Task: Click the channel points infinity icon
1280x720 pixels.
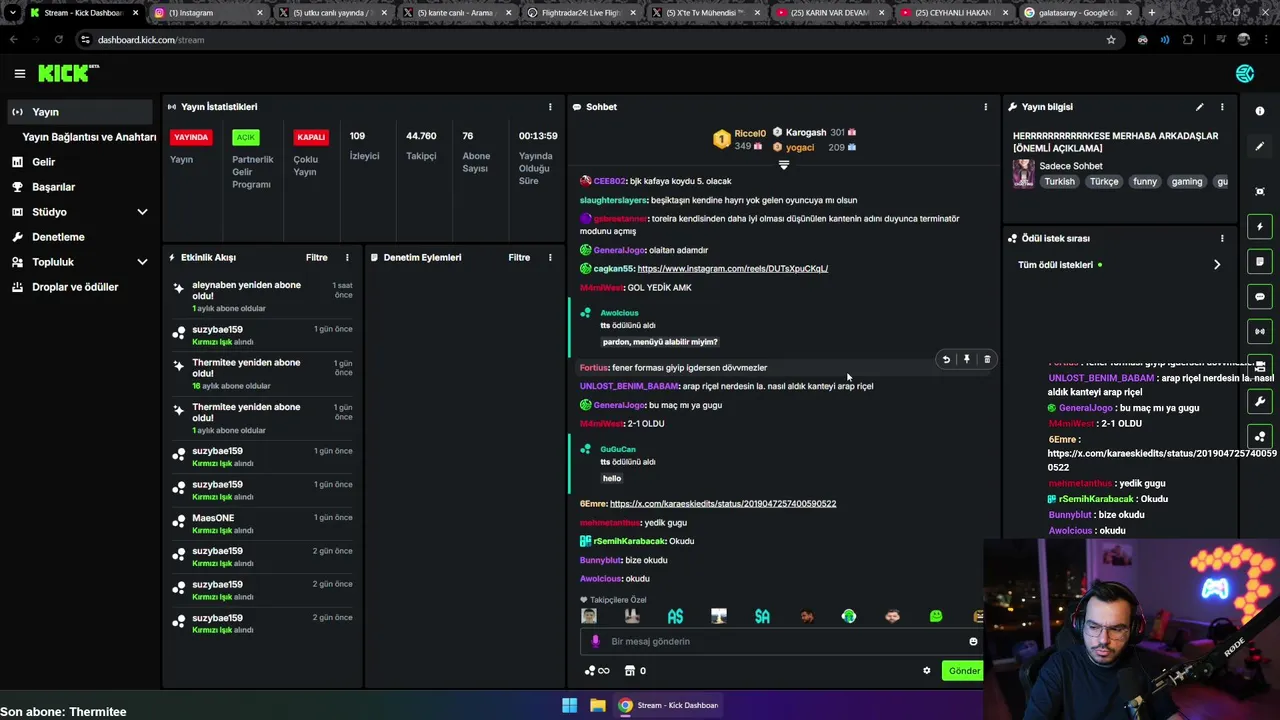Action: 597,671
